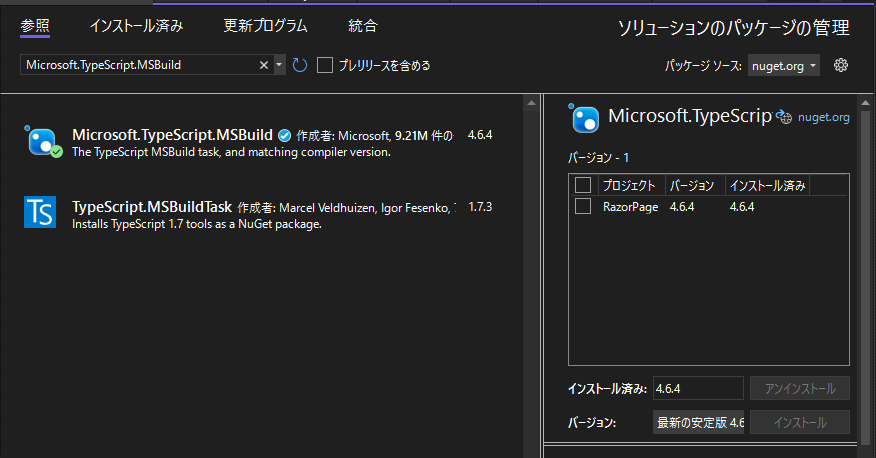
Task: Click プロジェクト column header
Action: (629, 185)
